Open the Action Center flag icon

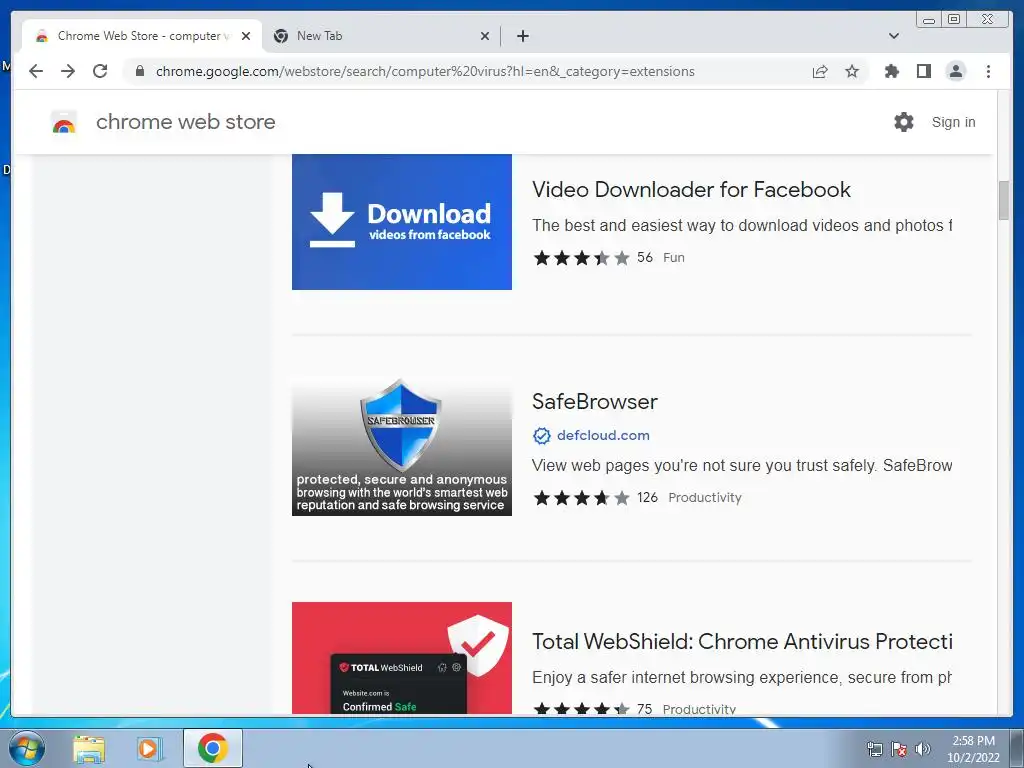[x=899, y=749]
